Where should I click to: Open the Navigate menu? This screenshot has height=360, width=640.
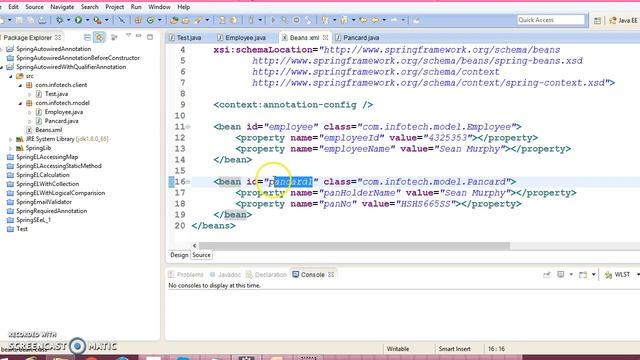click(x=62, y=7)
